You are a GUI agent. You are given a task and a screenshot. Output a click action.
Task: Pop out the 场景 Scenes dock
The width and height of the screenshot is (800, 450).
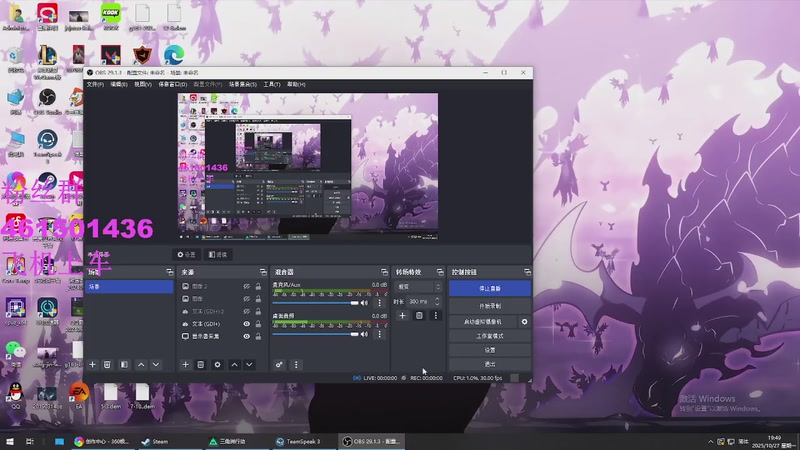(170, 272)
